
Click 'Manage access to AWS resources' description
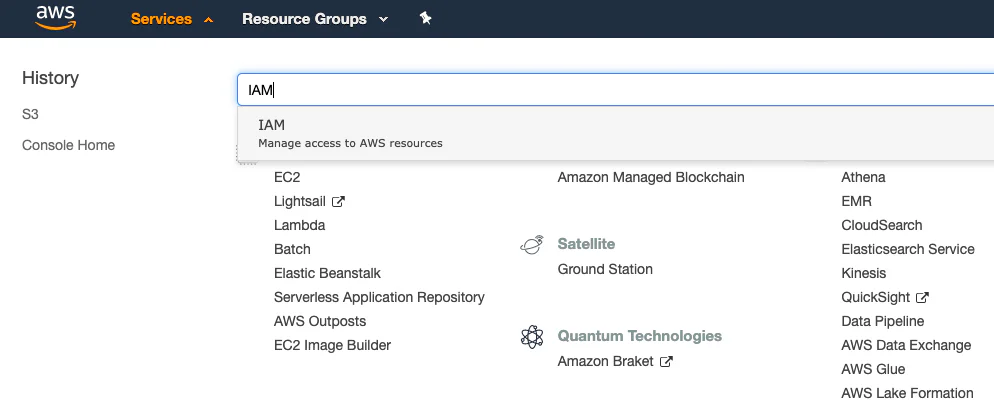point(351,143)
